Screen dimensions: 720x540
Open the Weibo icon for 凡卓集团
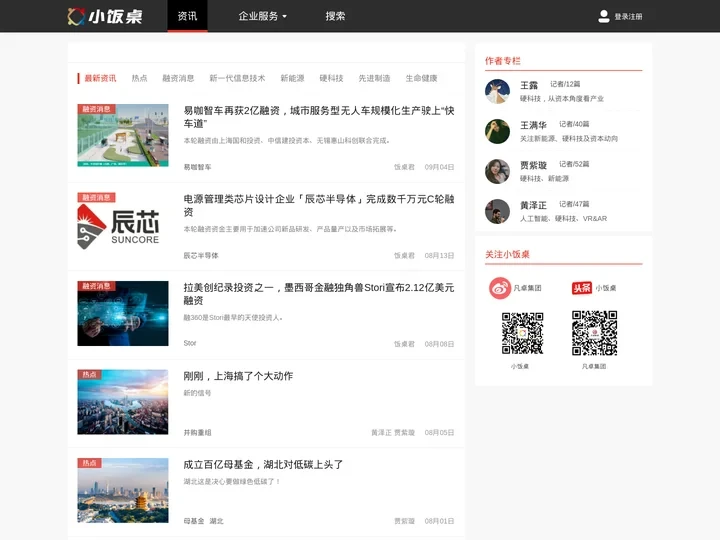pos(500,288)
